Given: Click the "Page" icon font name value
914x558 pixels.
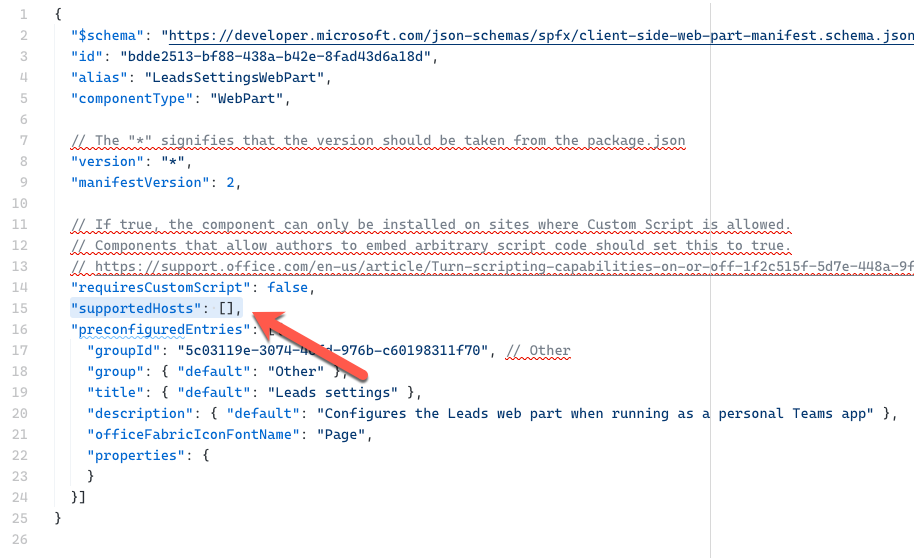Looking at the screenshot, I should (x=341, y=434).
